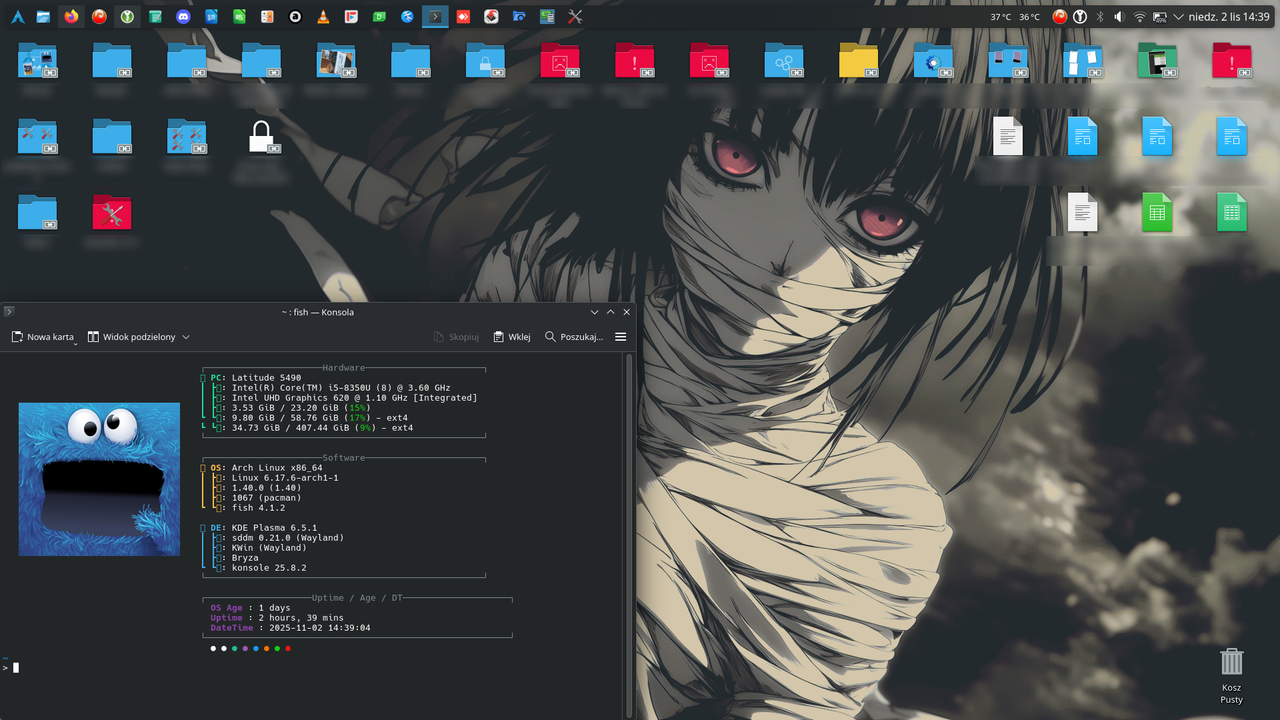
Task: Expand the Widok podzielony dropdown
Action: point(186,338)
